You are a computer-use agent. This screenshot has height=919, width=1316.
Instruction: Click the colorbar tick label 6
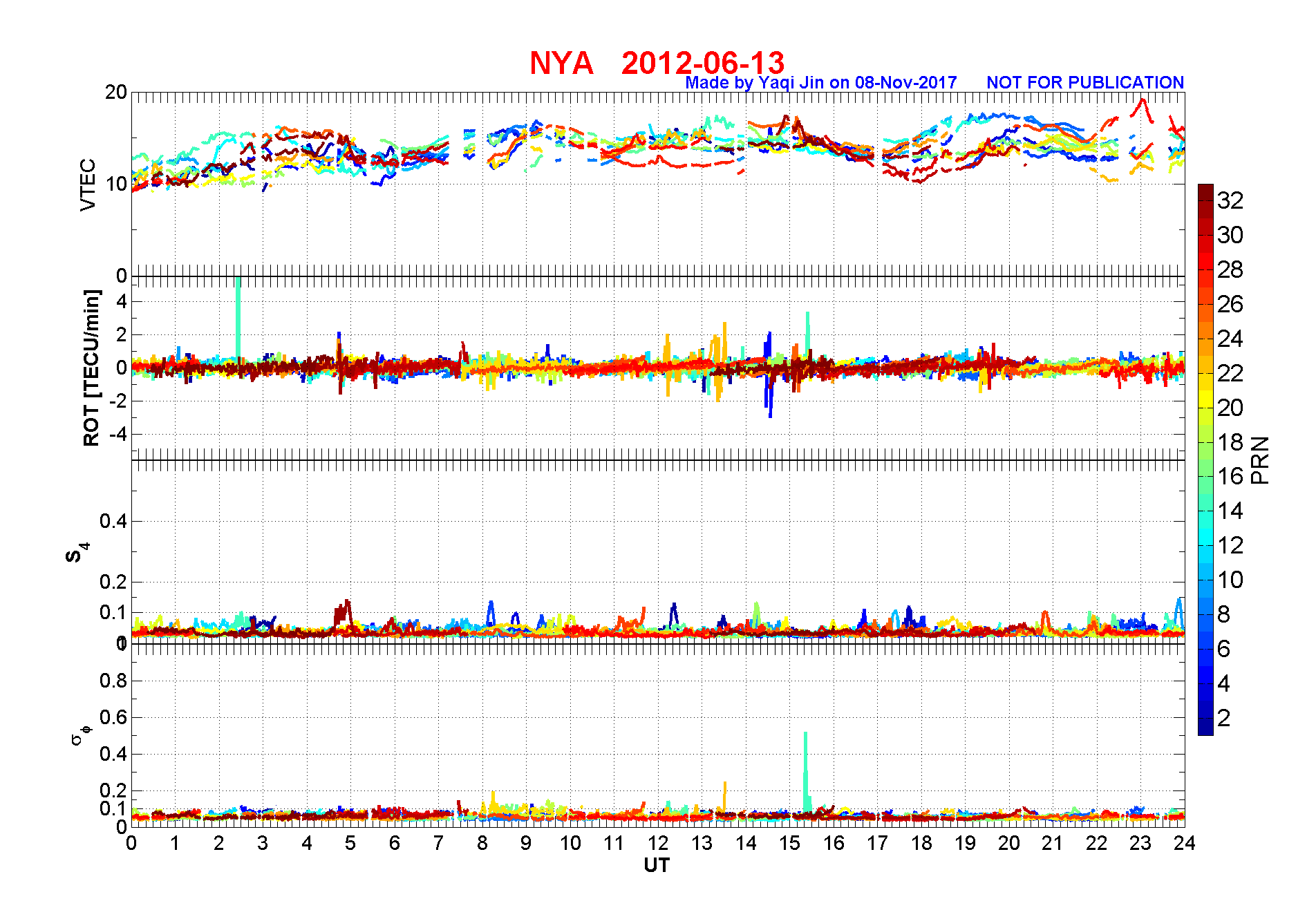click(x=1223, y=649)
